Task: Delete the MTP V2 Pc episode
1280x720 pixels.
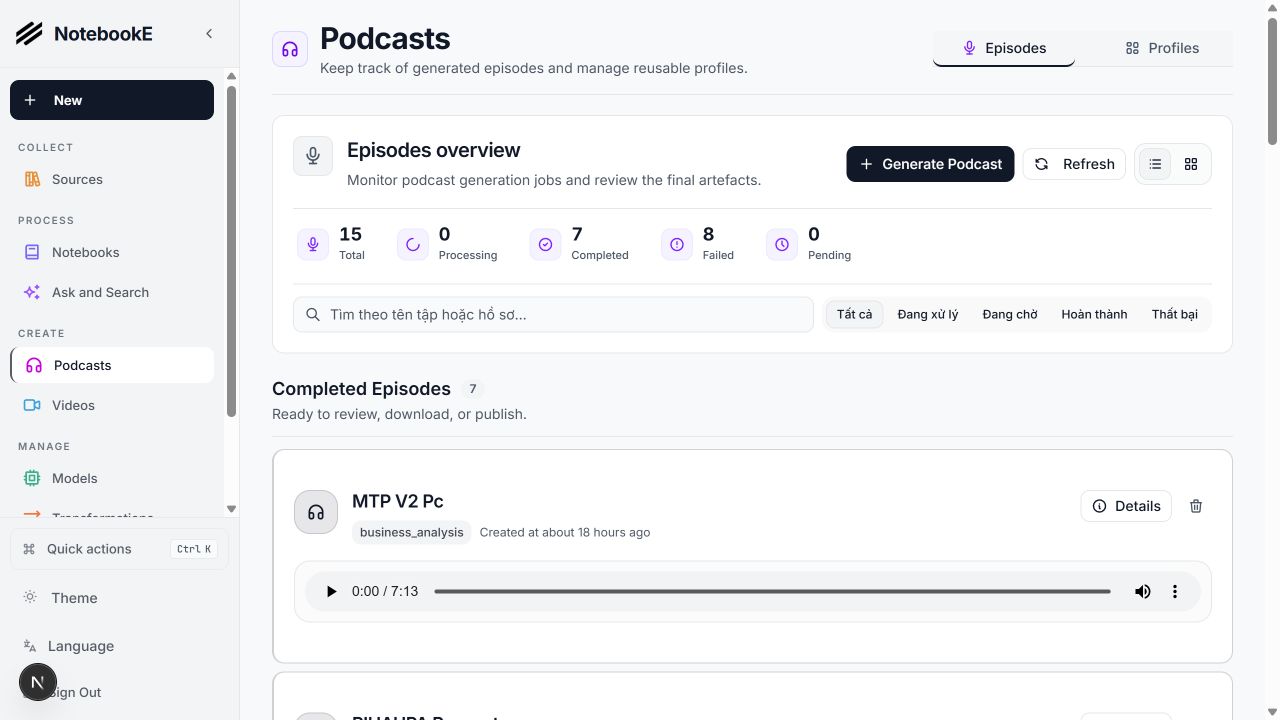Action: (1196, 506)
